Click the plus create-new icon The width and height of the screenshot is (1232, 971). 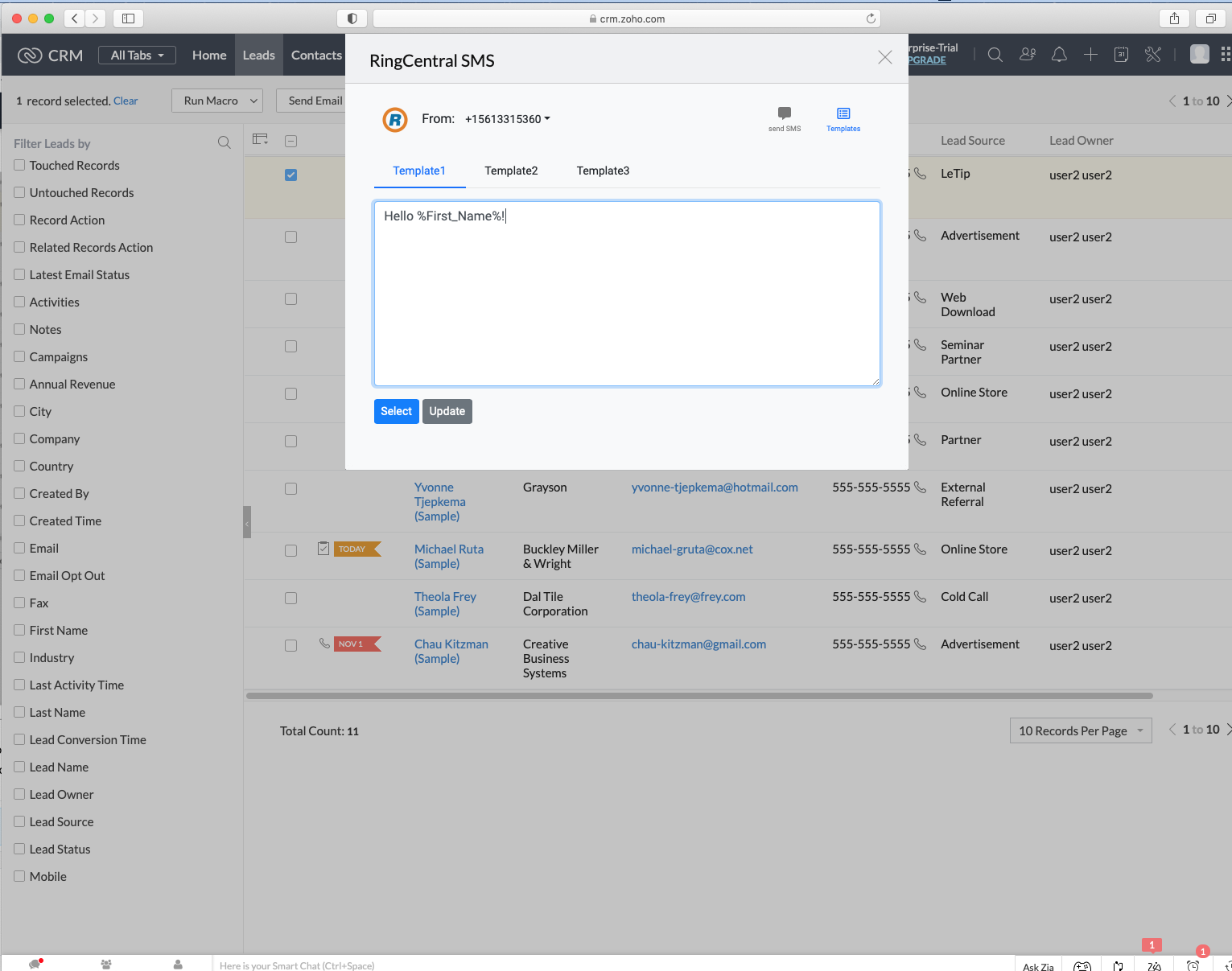1090,55
